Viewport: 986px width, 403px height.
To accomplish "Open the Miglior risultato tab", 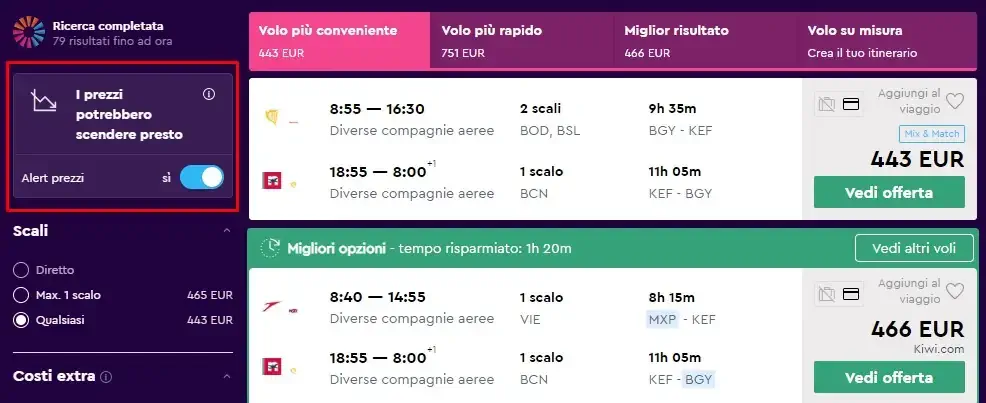I will (705, 40).
